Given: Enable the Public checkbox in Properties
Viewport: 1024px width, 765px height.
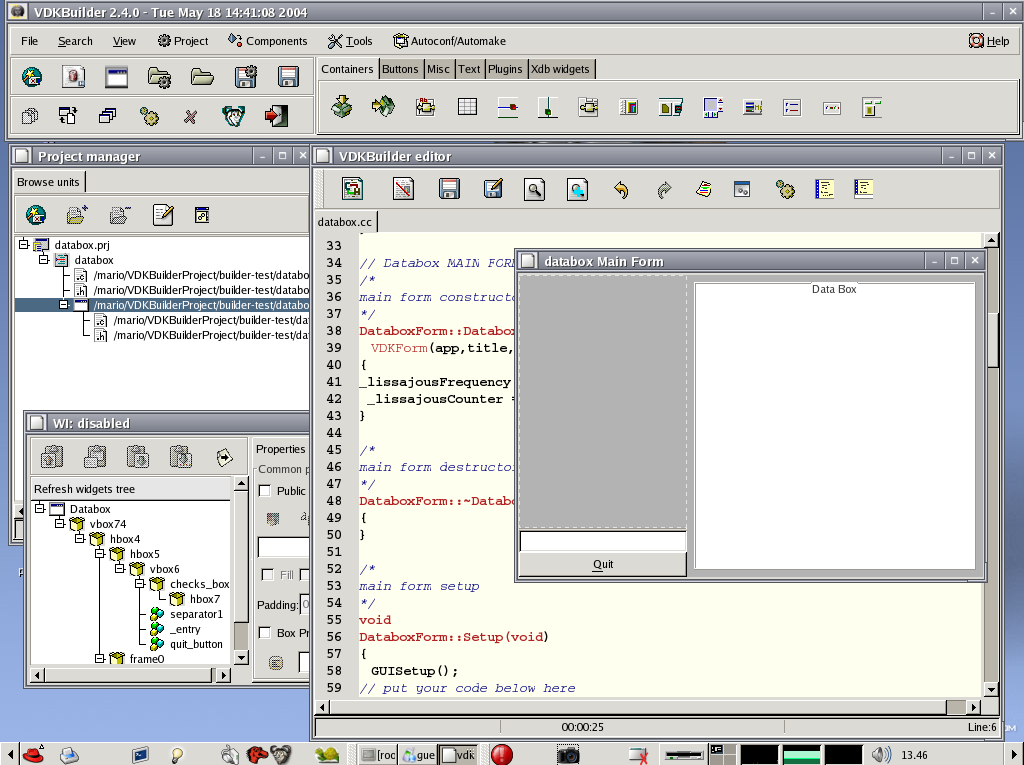Looking at the screenshot, I should coord(265,491).
